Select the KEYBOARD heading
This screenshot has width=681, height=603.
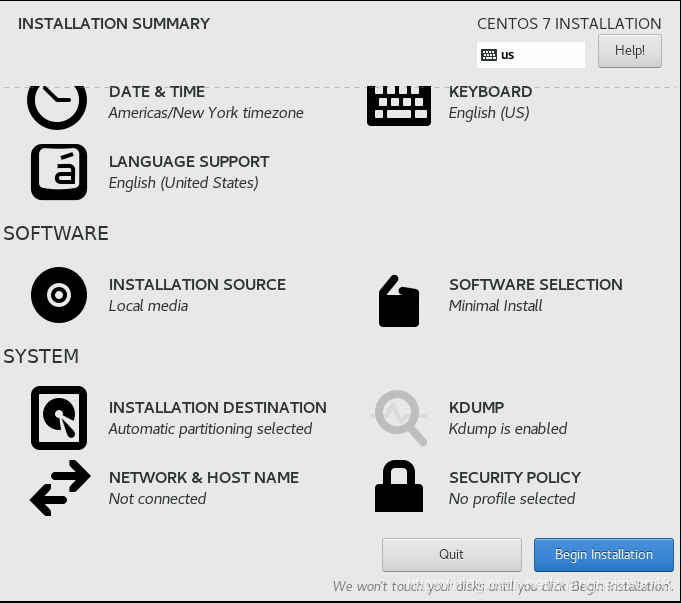(x=490, y=92)
